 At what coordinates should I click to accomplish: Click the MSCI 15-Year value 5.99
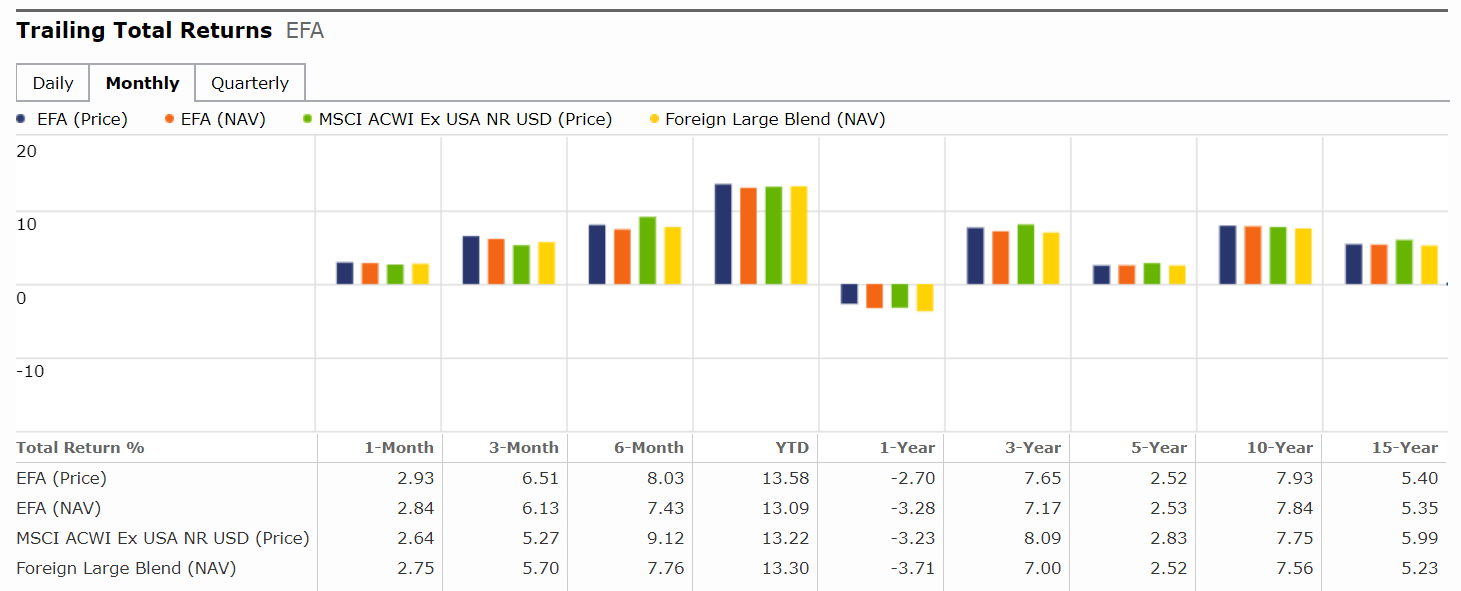[x=1420, y=538]
